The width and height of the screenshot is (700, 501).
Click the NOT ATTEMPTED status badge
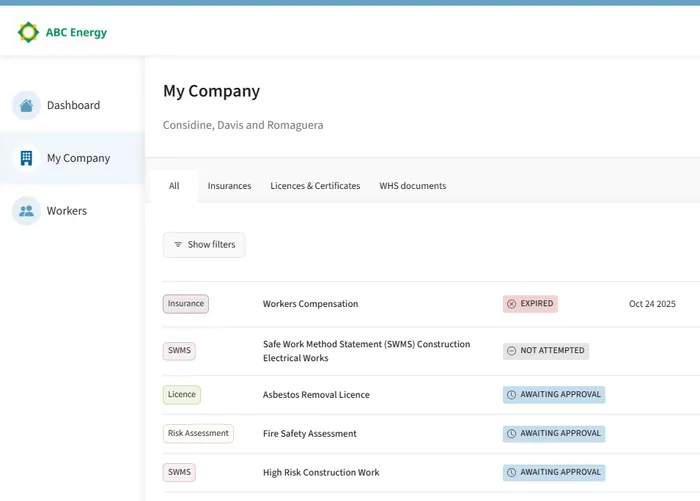coord(546,351)
